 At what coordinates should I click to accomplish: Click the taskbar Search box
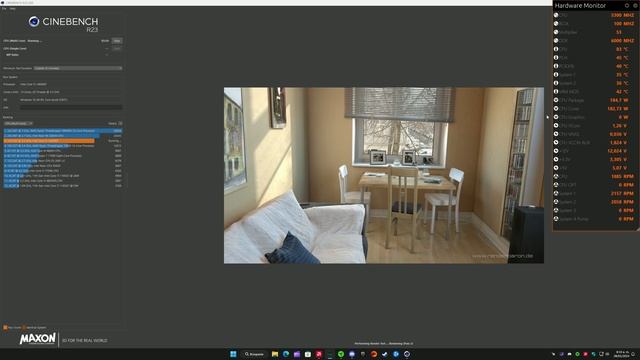pyautogui.click(x=254, y=354)
